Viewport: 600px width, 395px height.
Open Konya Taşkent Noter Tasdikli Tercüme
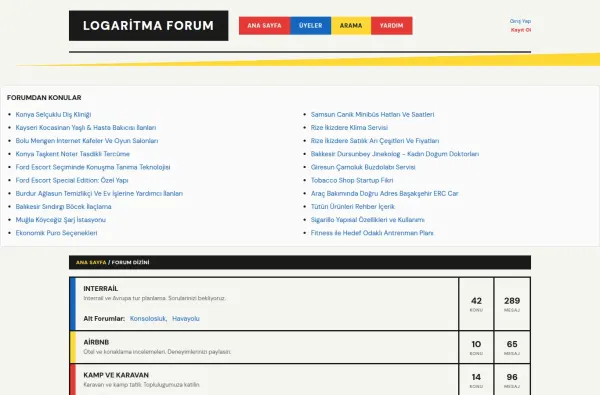[x=73, y=154]
